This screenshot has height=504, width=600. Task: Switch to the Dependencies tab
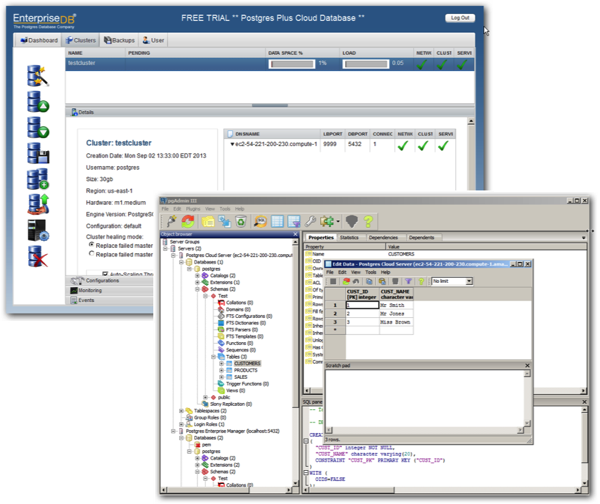click(383, 238)
